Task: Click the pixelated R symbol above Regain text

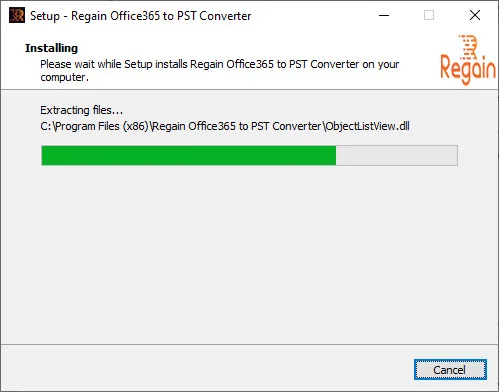Action: point(469,46)
